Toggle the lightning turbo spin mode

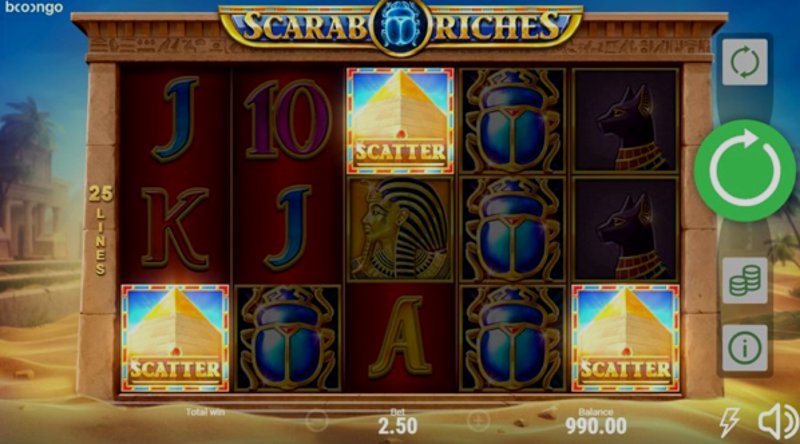[730, 422]
